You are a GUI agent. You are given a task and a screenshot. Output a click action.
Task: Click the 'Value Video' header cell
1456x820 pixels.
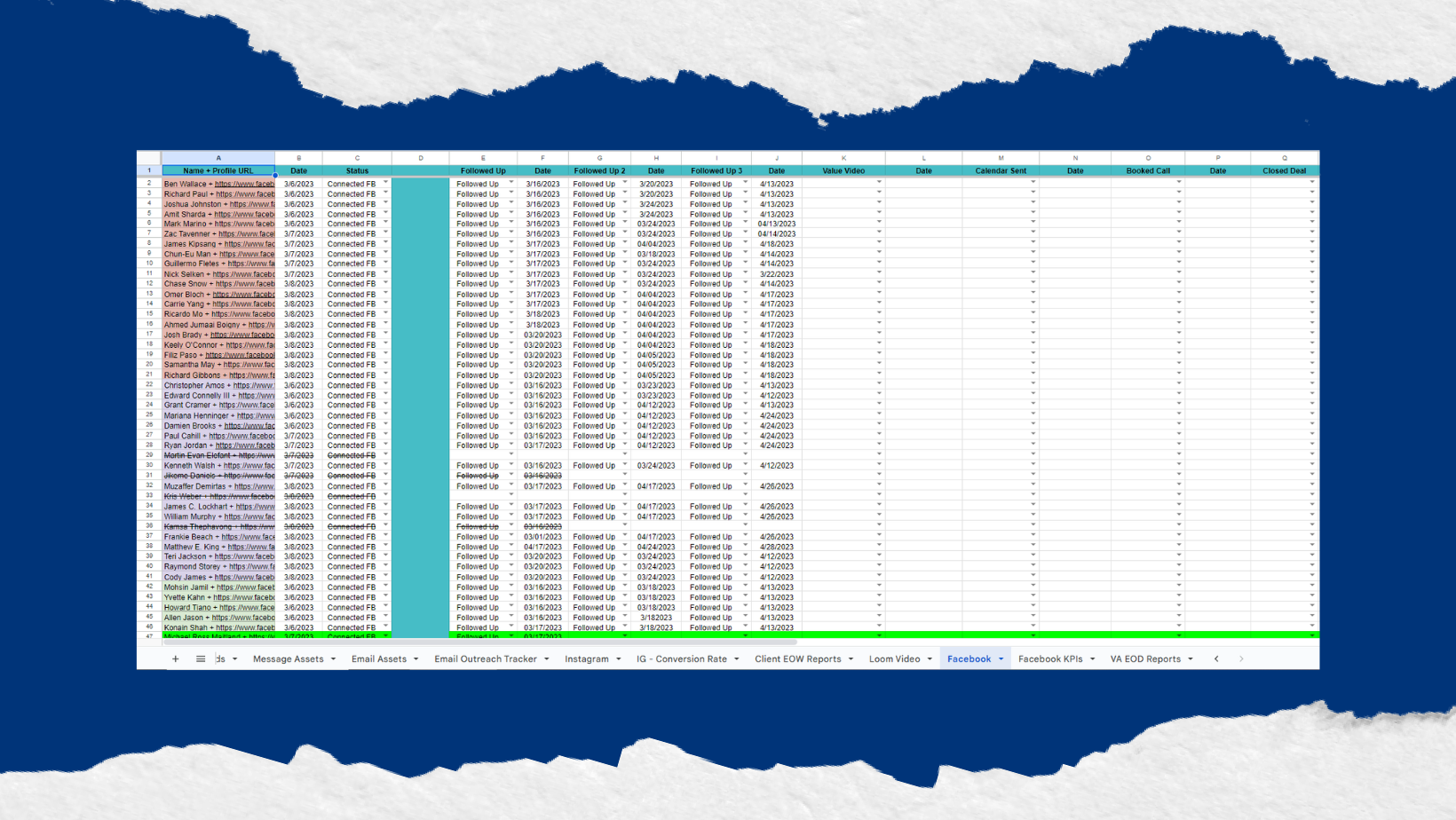[x=843, y=170]
